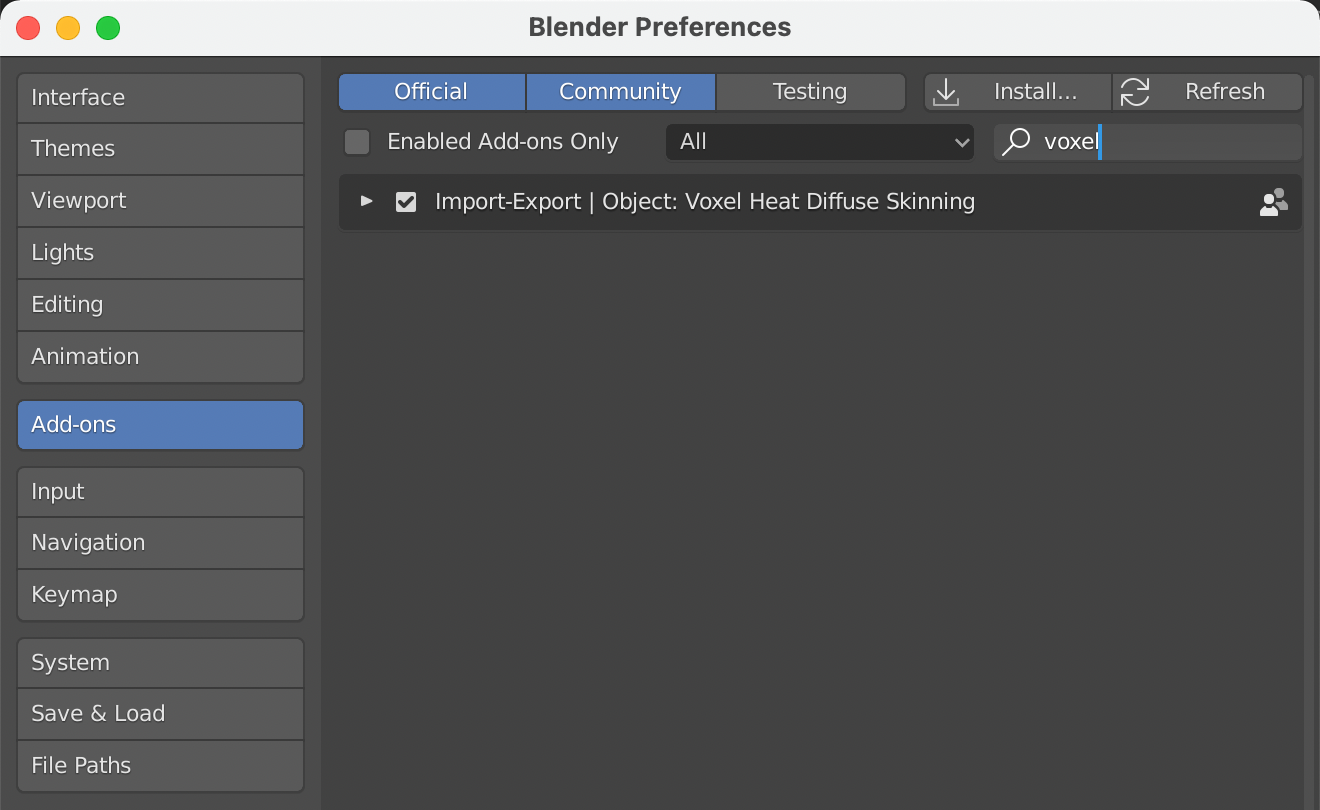Click the magnifying glass search icon
The height and width of the screenshot is (810, 1320).
(x=1016, y=142)
